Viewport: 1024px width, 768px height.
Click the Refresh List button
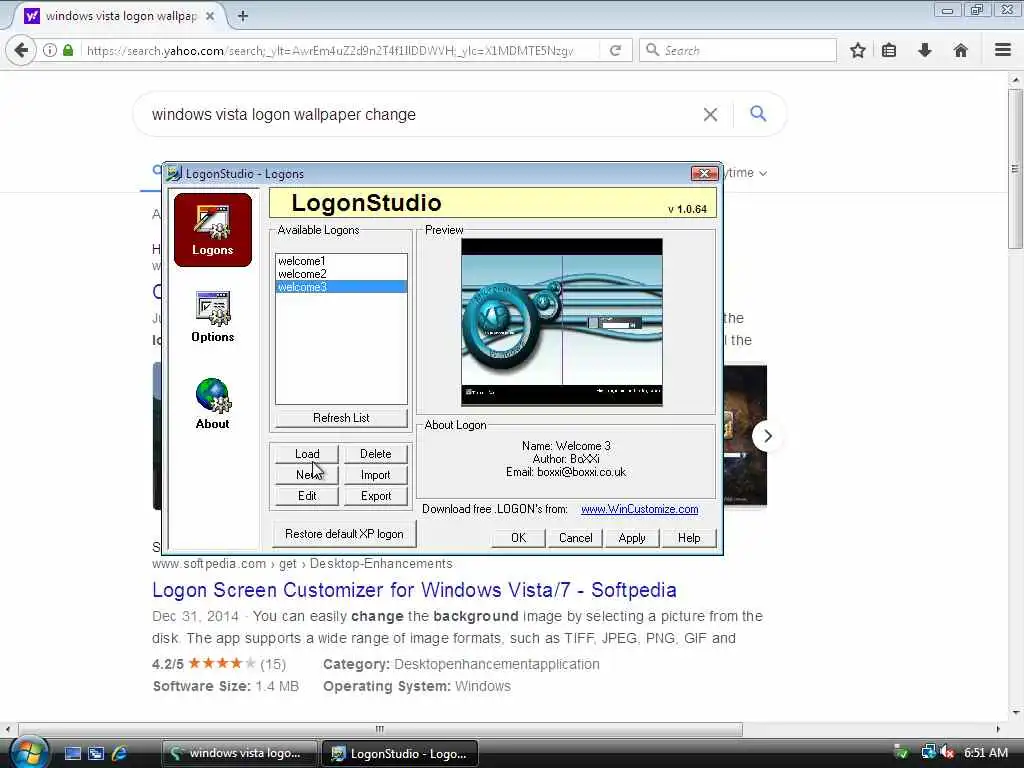click(x=342, y=418)
